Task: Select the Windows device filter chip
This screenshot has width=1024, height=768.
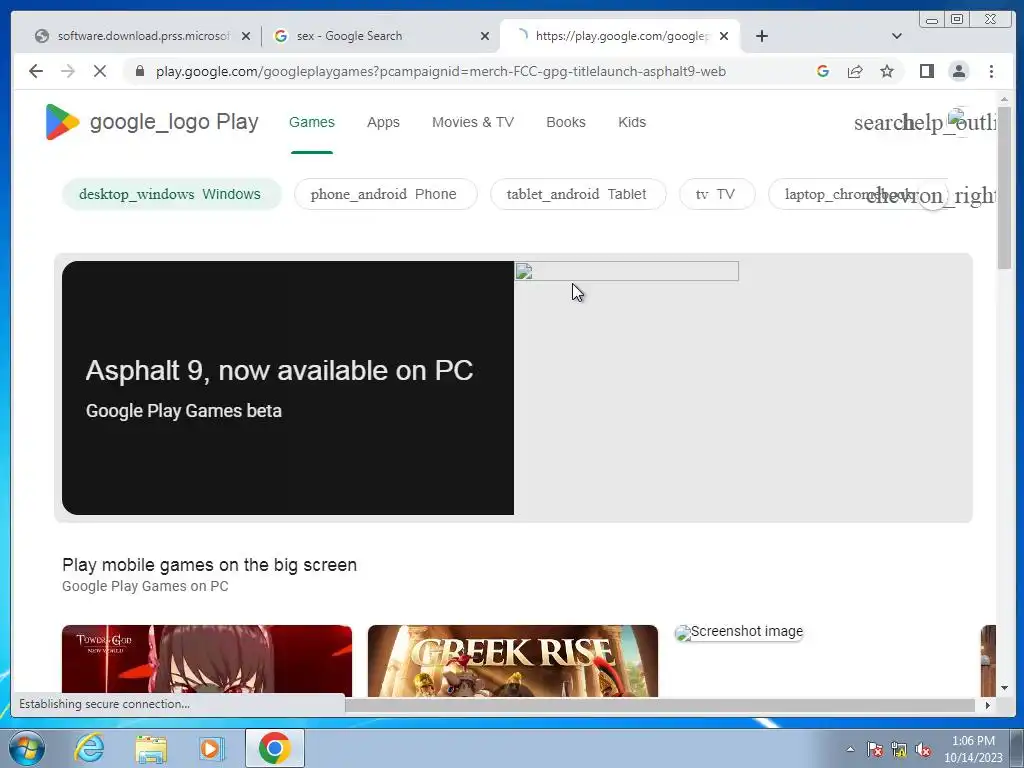Action: click(171, 194)
